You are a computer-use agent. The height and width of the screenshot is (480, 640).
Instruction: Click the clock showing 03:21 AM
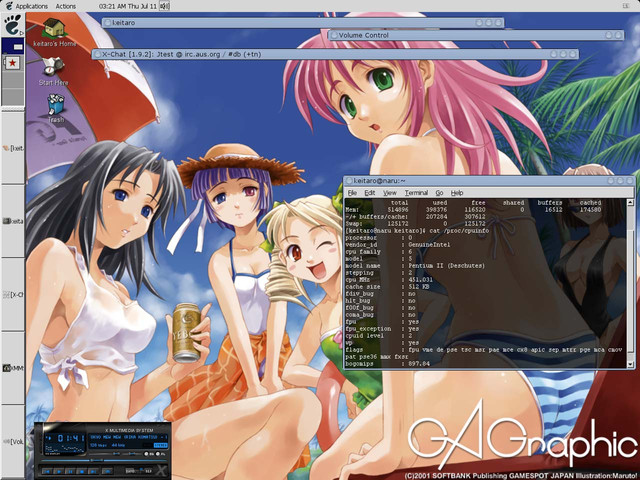click(128, 6)
